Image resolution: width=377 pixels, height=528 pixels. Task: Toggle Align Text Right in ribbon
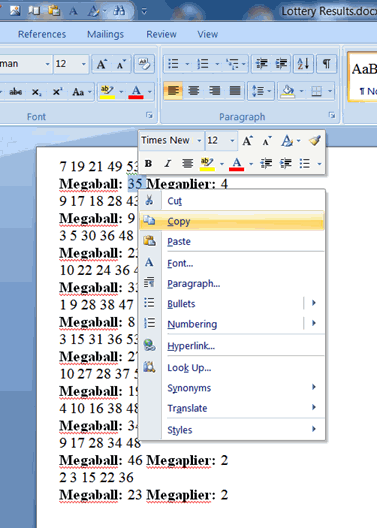214,91
